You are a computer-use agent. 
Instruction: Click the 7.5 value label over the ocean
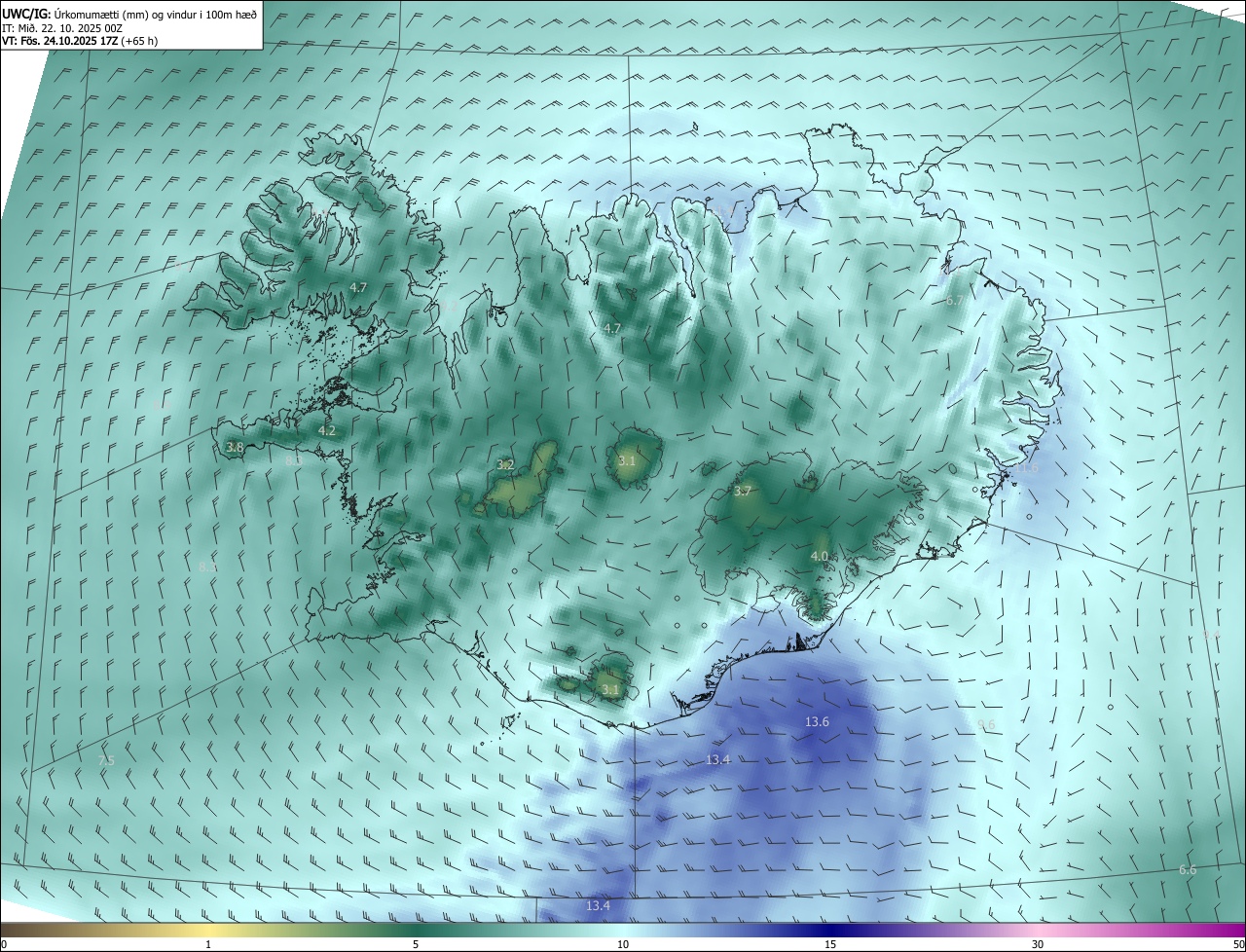tap(106, 760)
